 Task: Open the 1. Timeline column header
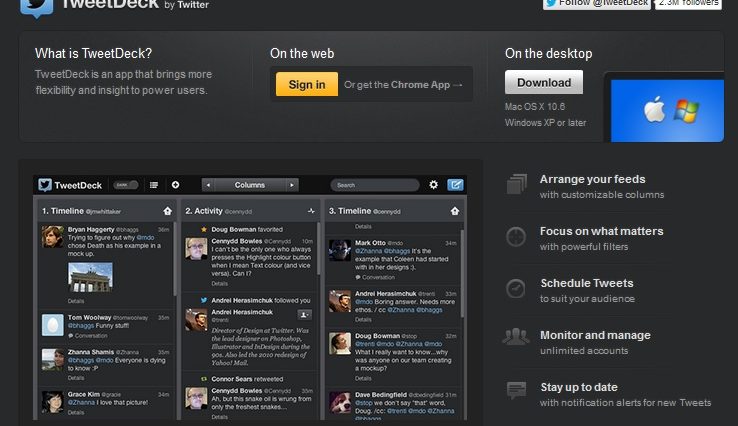(105, 211)
